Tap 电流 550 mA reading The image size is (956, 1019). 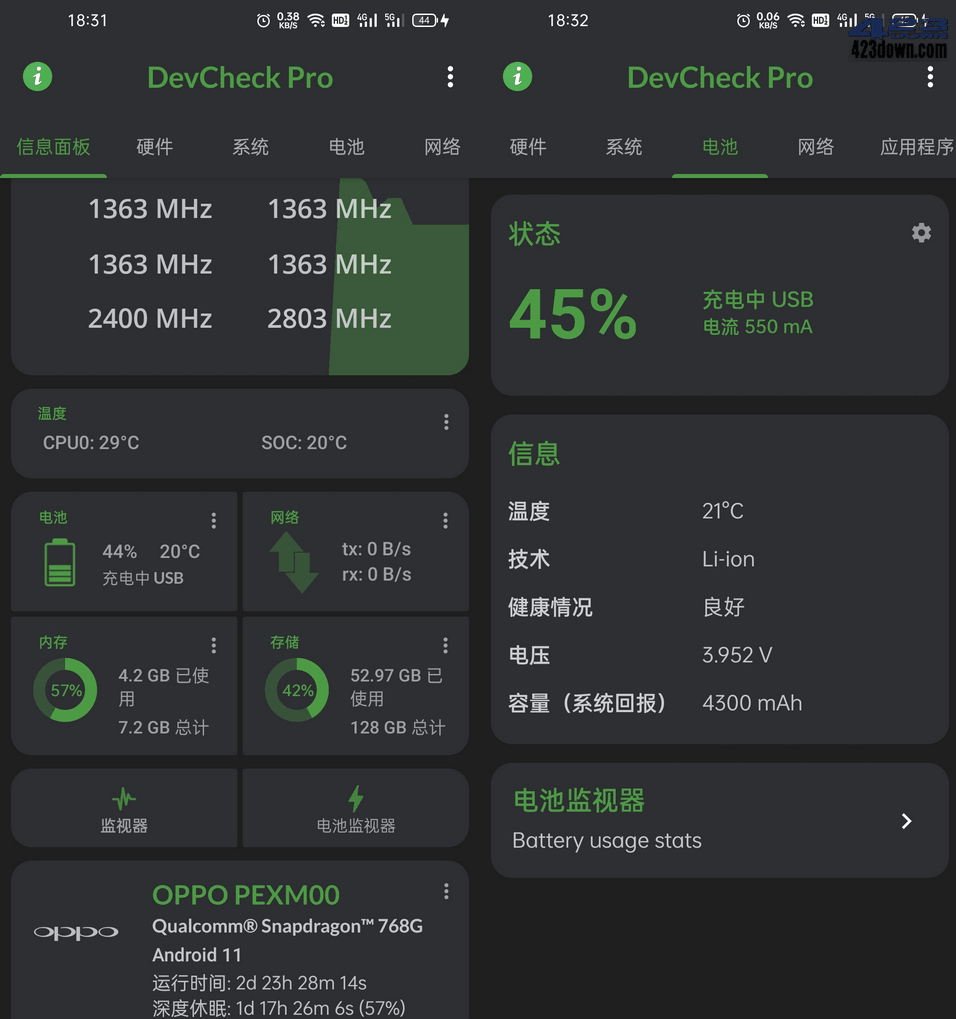[x=758, y=327]
